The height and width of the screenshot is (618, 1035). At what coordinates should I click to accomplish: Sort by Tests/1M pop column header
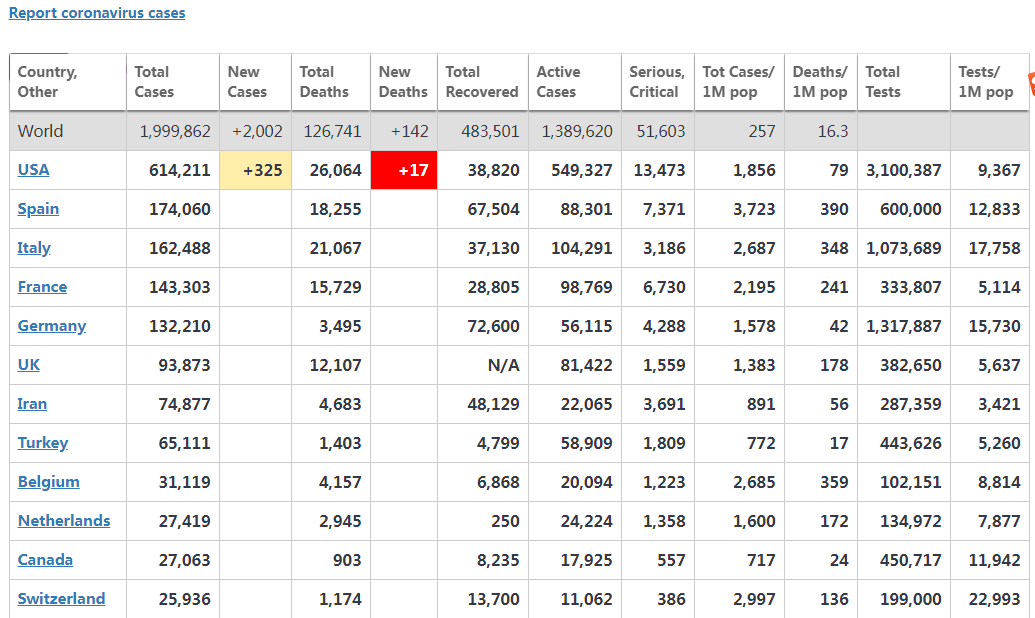click(x=989, y=82)
